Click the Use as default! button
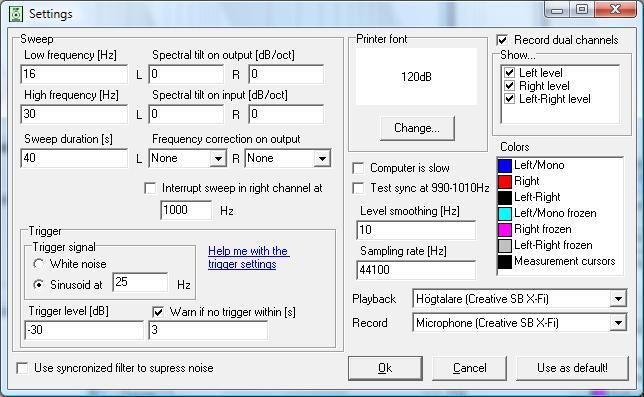The image size is (644, 397). (x=572, y=368)
